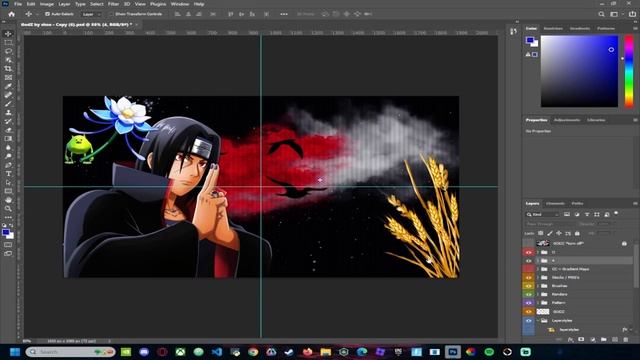Click the search magnifier at top right

[602, 14]
